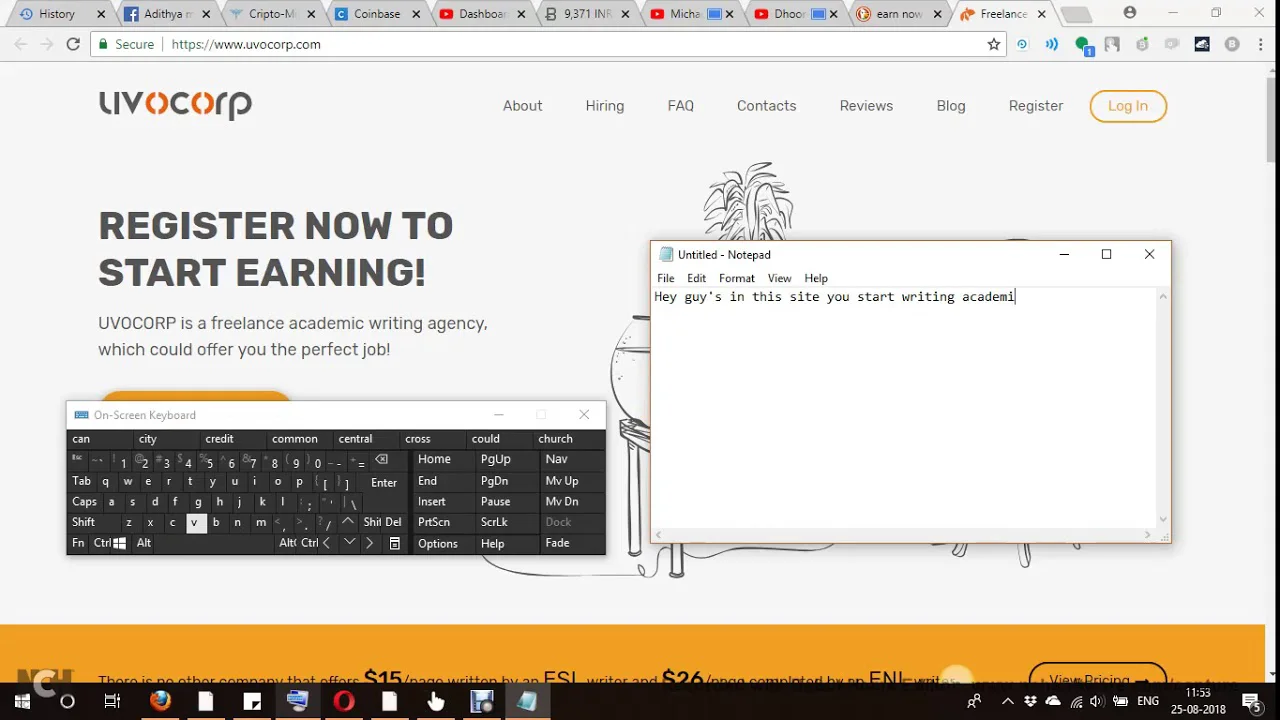Image resolution: width=1280 pixels, height=720 pixels.
Task: Click the up arrow key on On-Screen Keyboard
Action: pyautogui.click(x=347, y=522)
